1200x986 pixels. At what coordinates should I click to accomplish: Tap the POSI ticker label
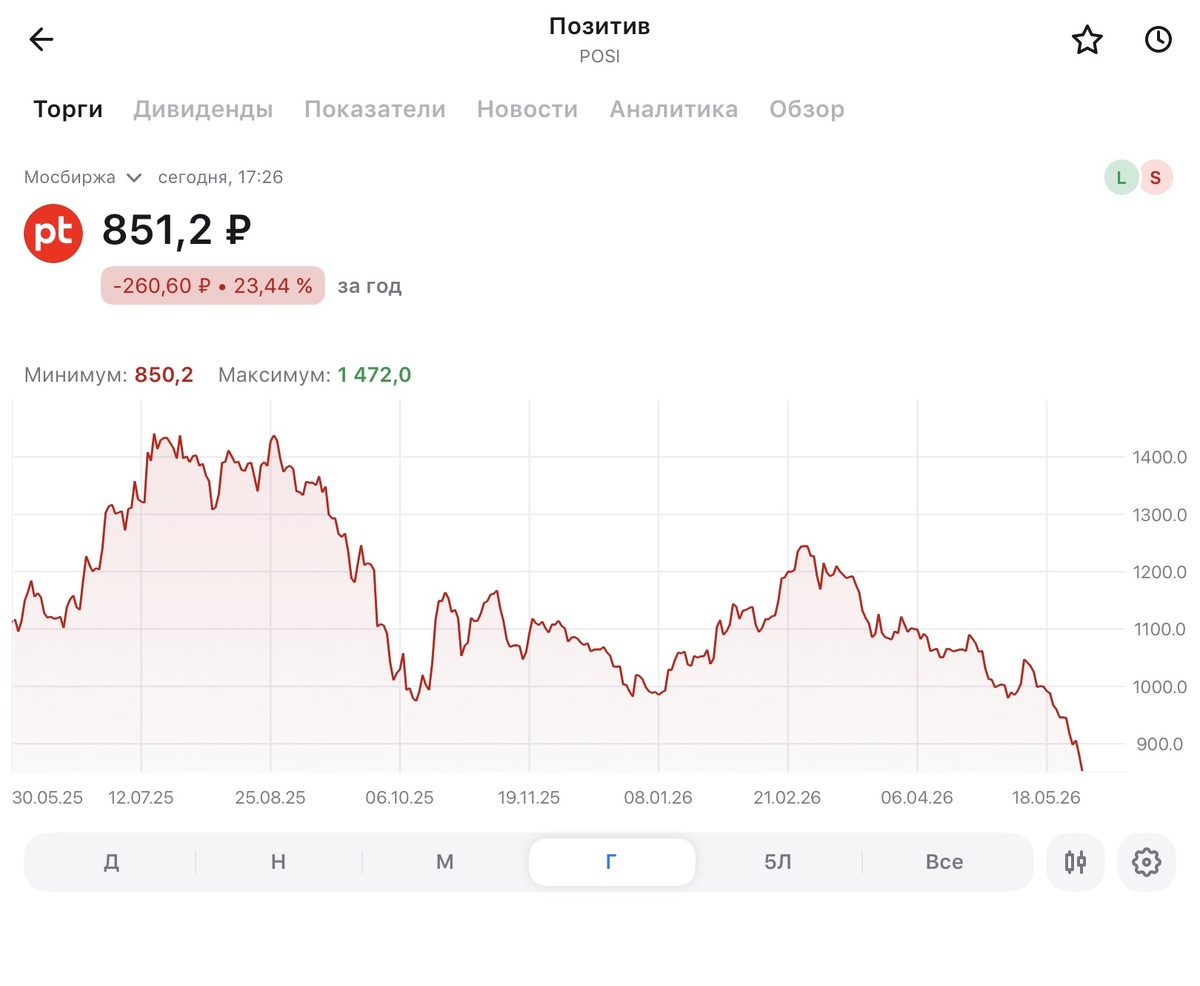(600, 57)
